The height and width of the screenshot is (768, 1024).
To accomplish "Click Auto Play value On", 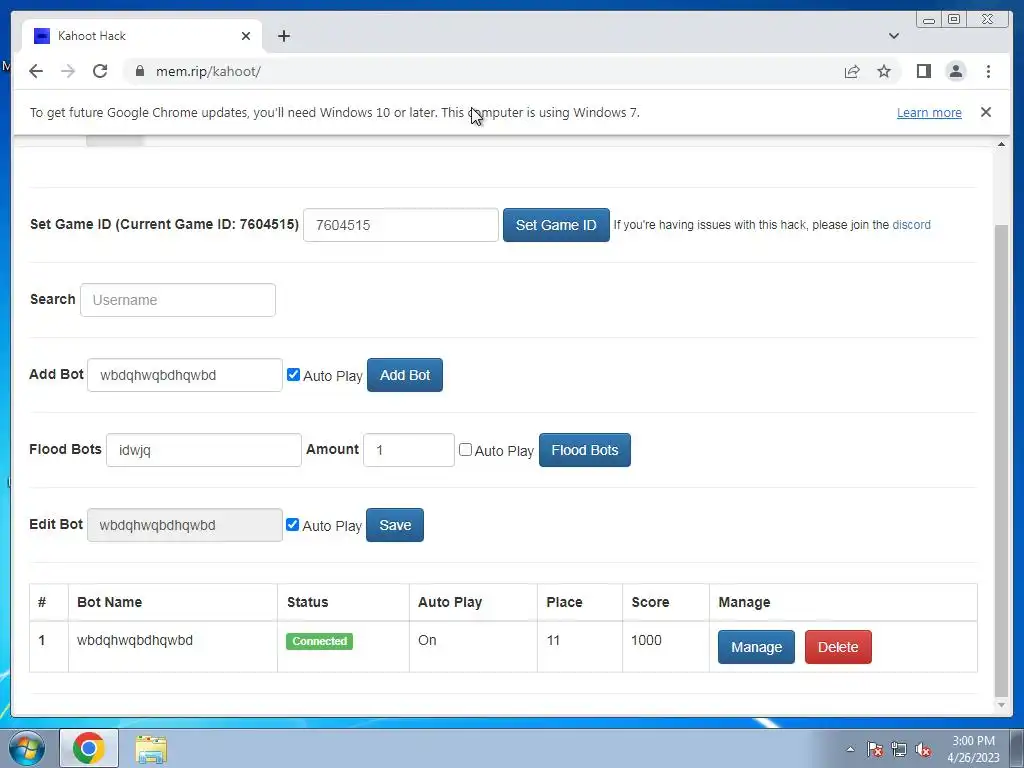I will 427,640.
